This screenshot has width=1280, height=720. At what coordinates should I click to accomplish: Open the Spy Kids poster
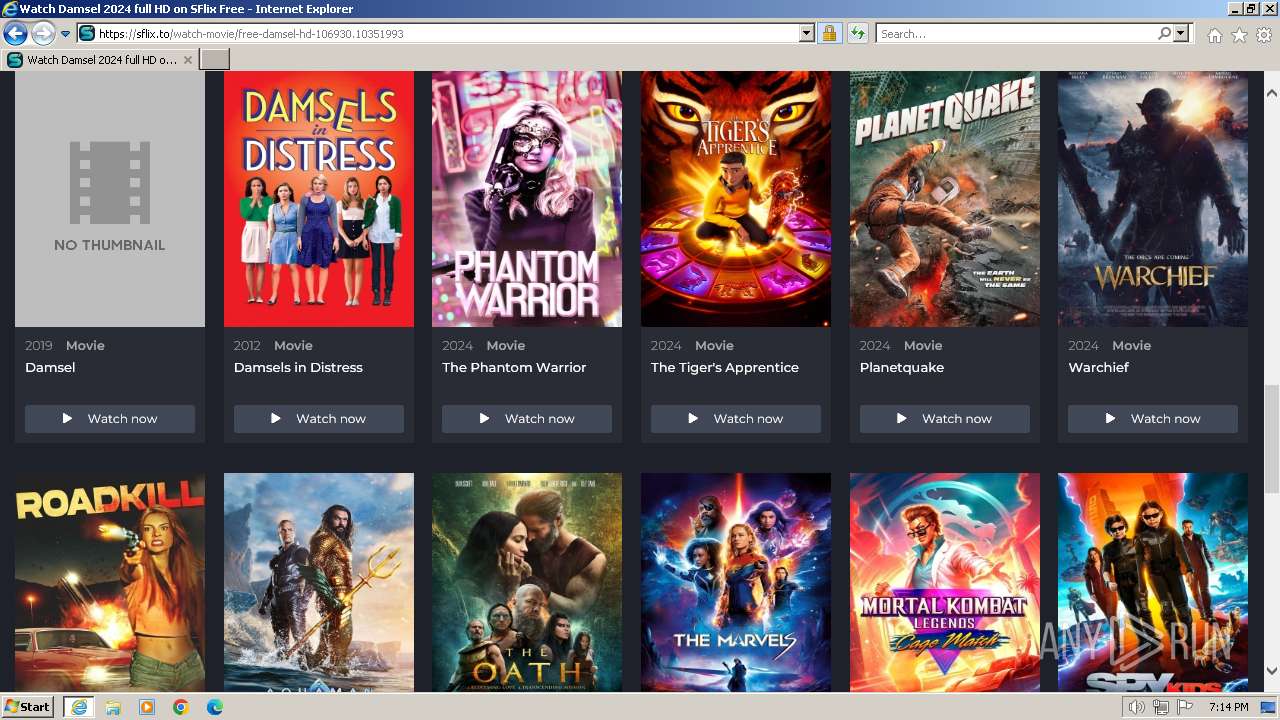click(1153, 582)
